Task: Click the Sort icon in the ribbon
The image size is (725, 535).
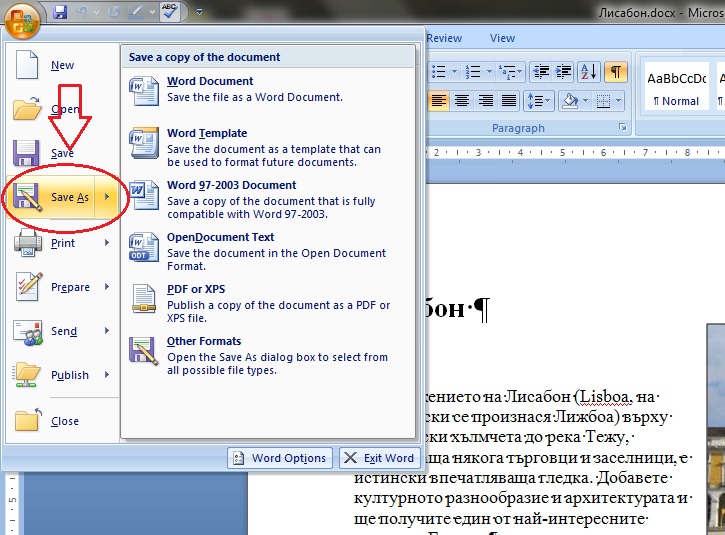Action: point(589,71)
